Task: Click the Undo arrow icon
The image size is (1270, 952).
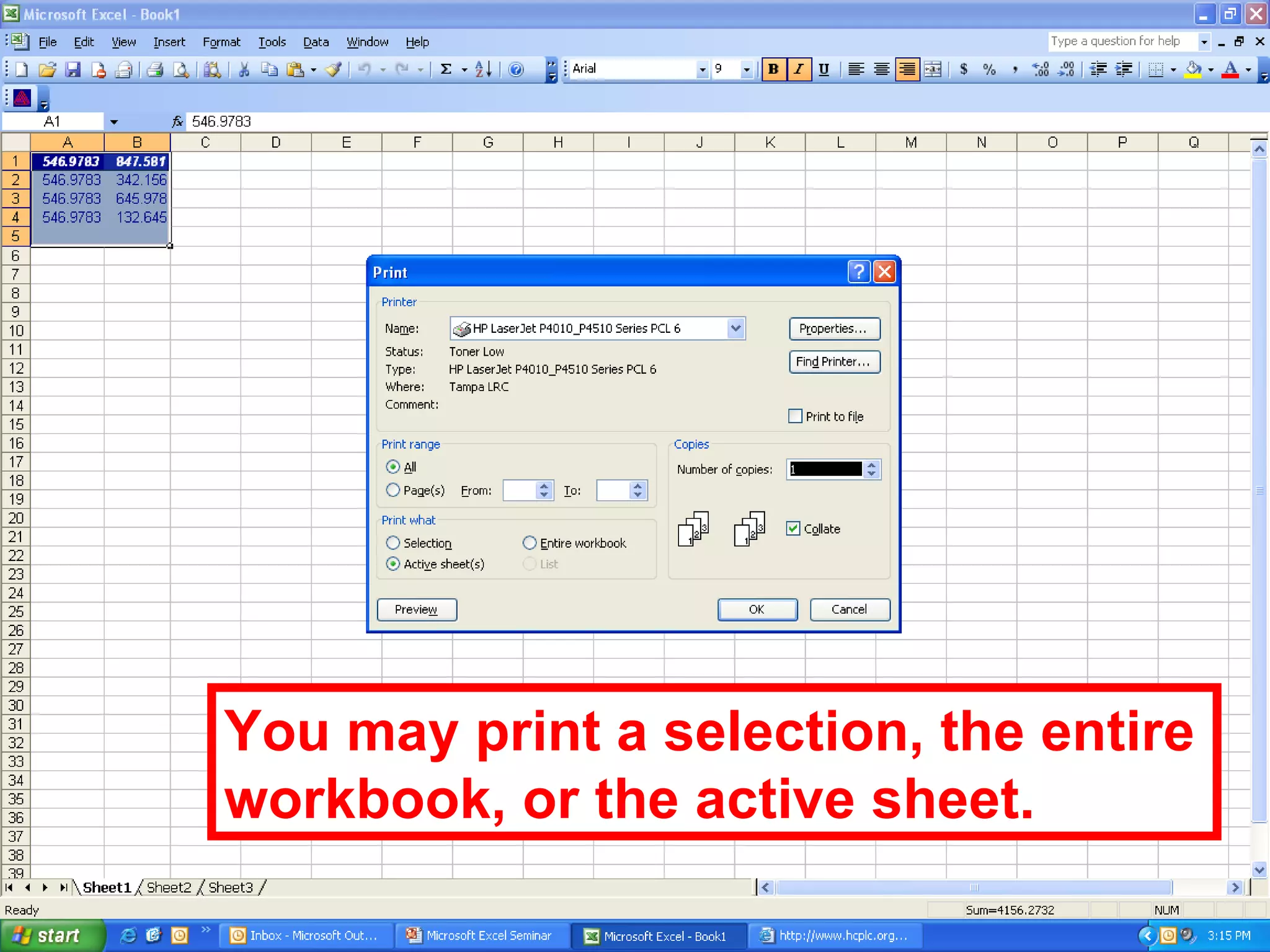Action: click(x=365, y=69)
